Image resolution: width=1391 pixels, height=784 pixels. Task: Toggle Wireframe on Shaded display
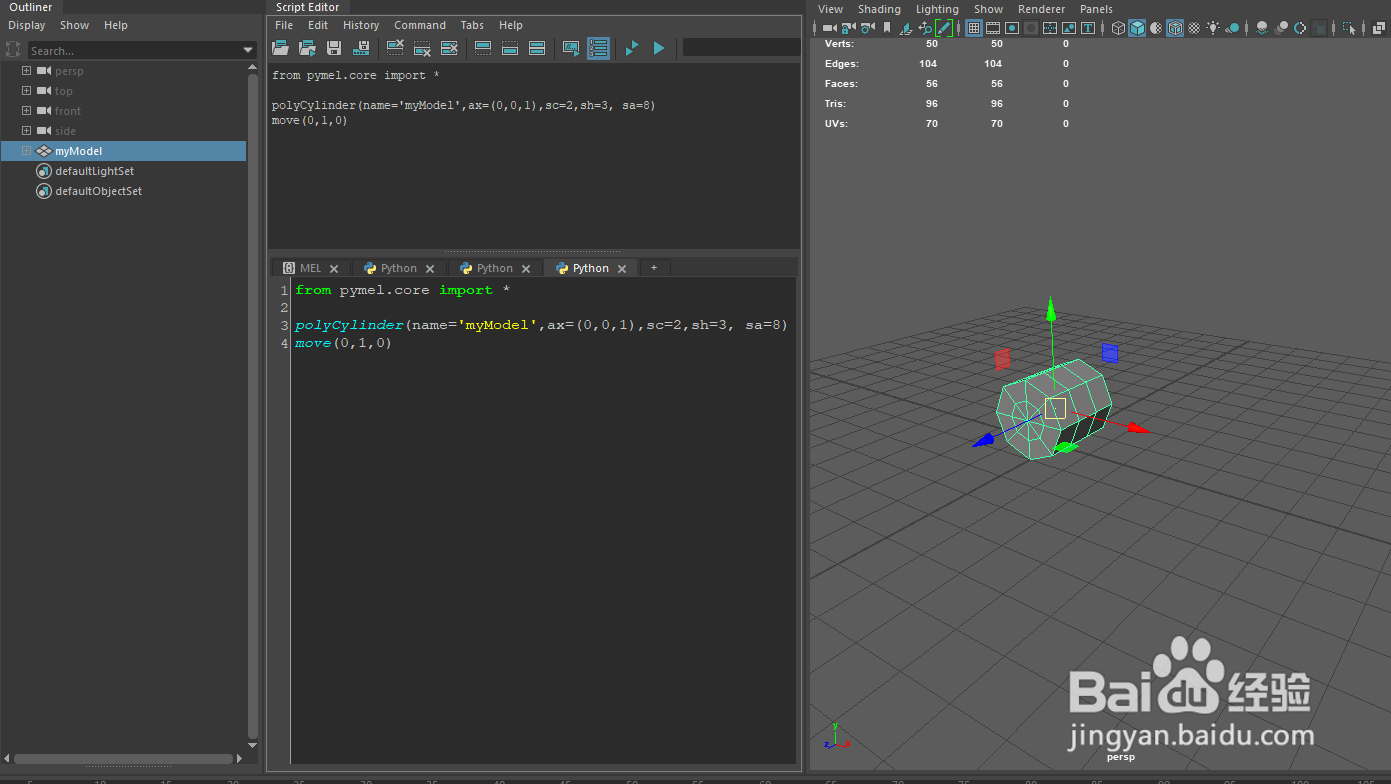pos(1175,28)
